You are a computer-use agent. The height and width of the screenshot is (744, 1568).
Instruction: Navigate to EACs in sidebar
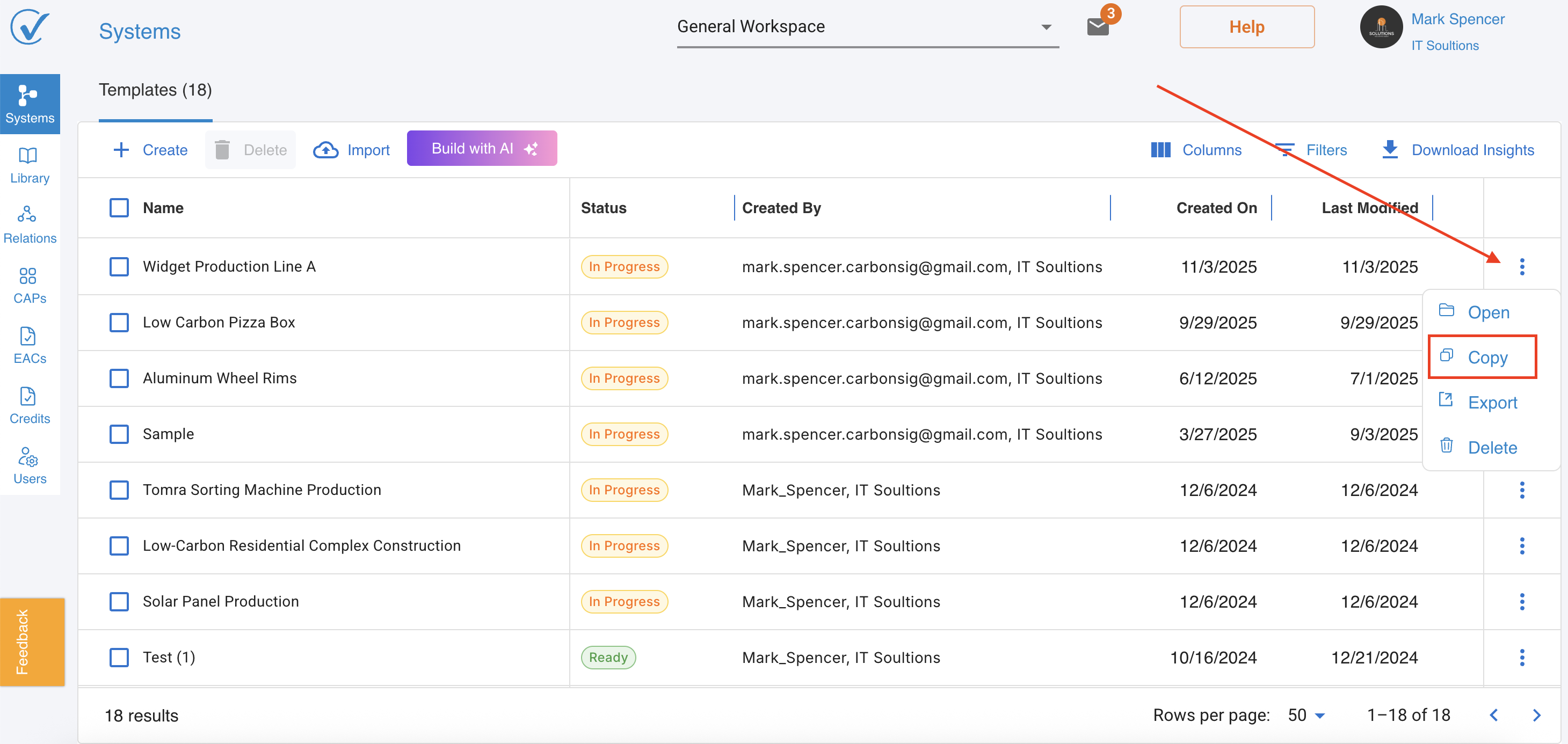pyautogui.click(x=29, y=345)
